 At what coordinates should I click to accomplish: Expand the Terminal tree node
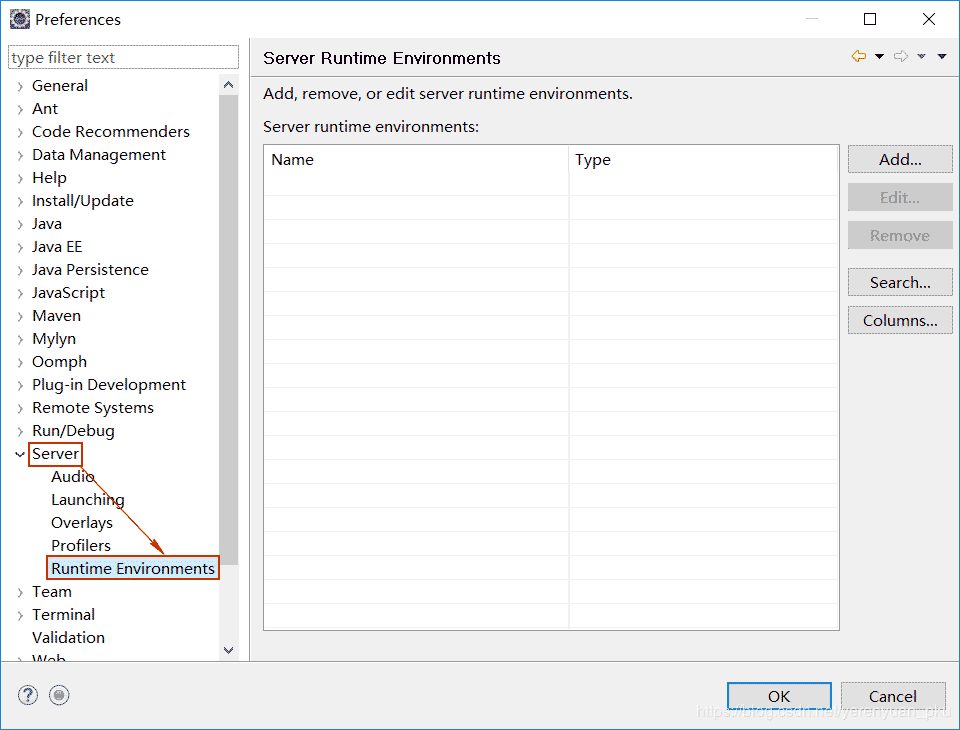coord(20,615)
